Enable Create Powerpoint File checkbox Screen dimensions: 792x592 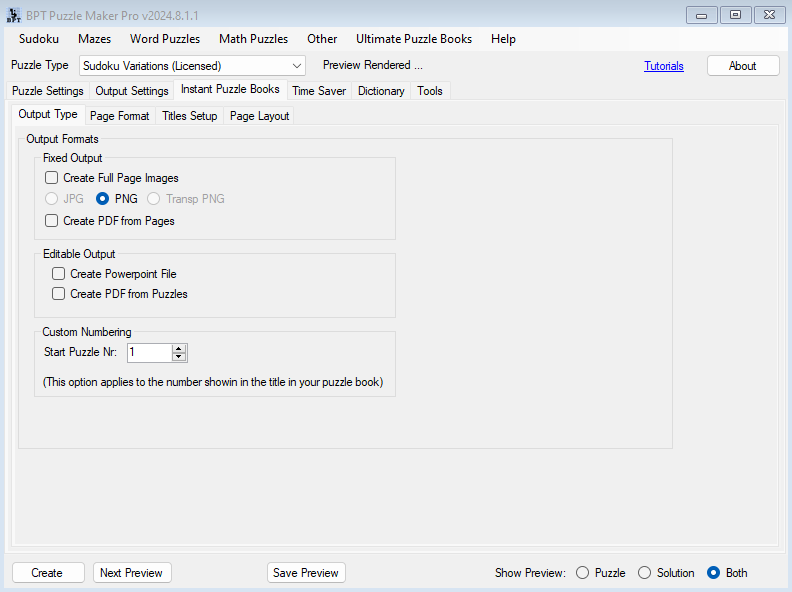point(59,274)
